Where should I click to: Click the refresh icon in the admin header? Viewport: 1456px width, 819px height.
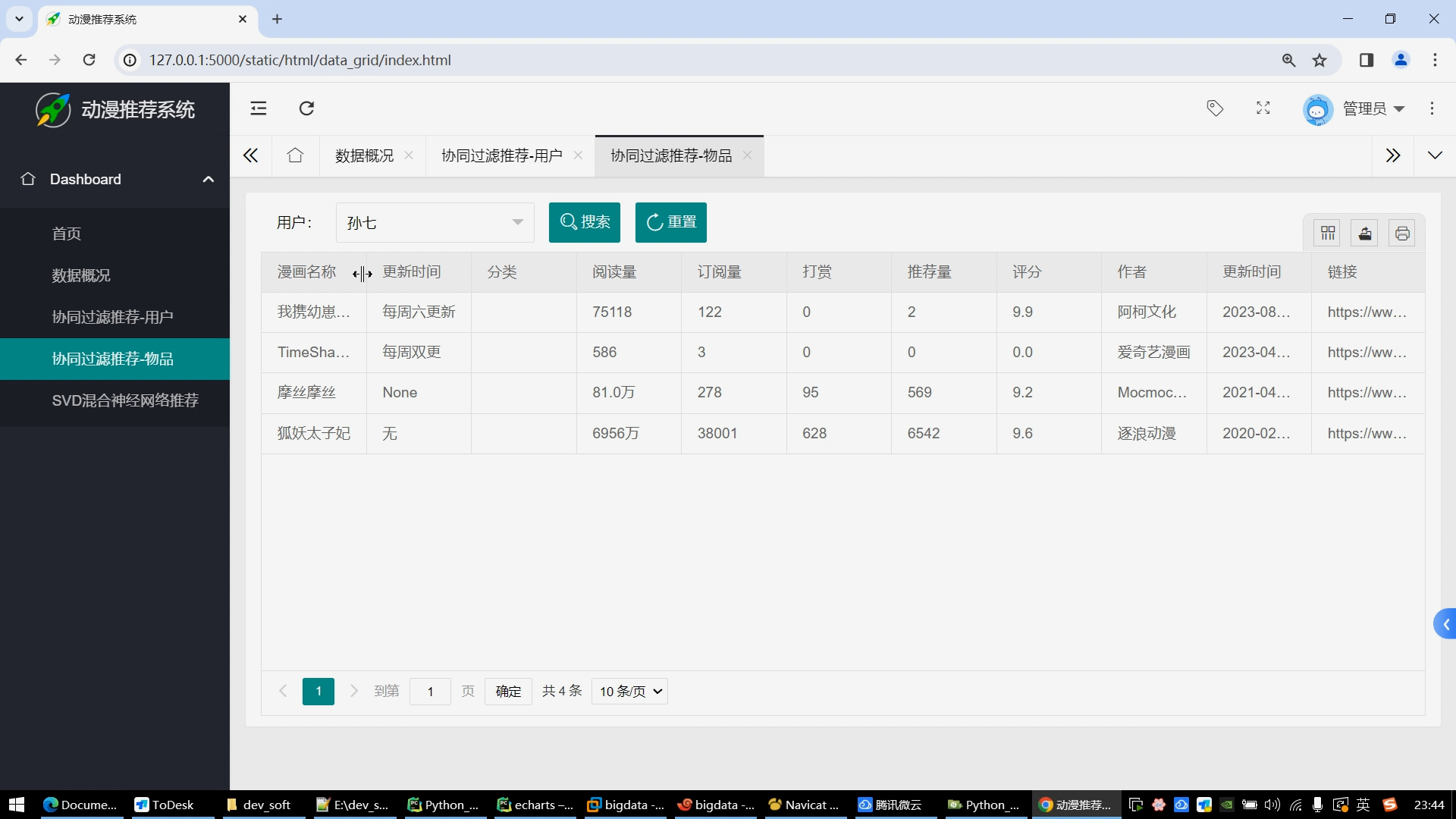pos(306,108)
